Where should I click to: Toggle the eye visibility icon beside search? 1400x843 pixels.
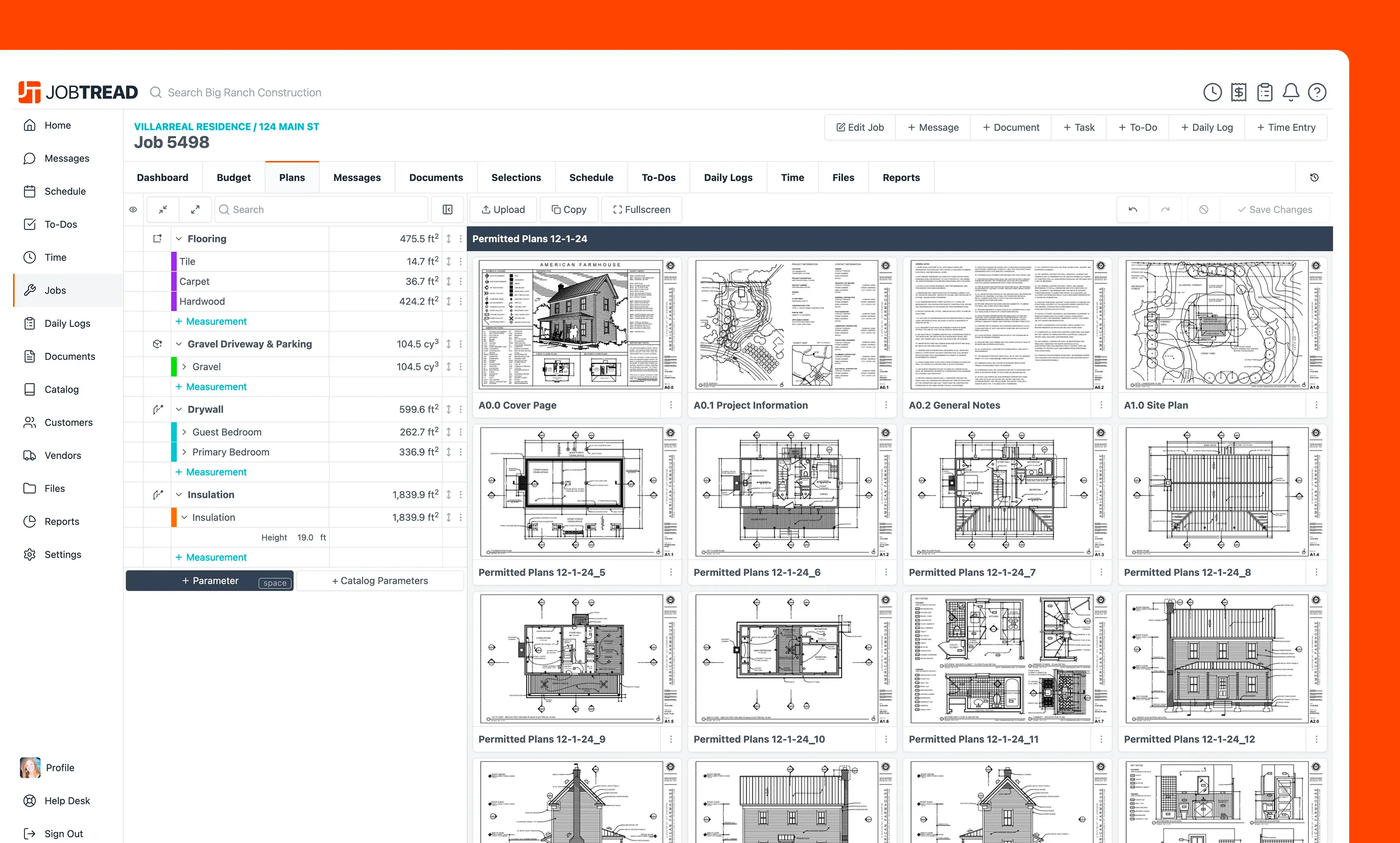click(x=133, y=210)
